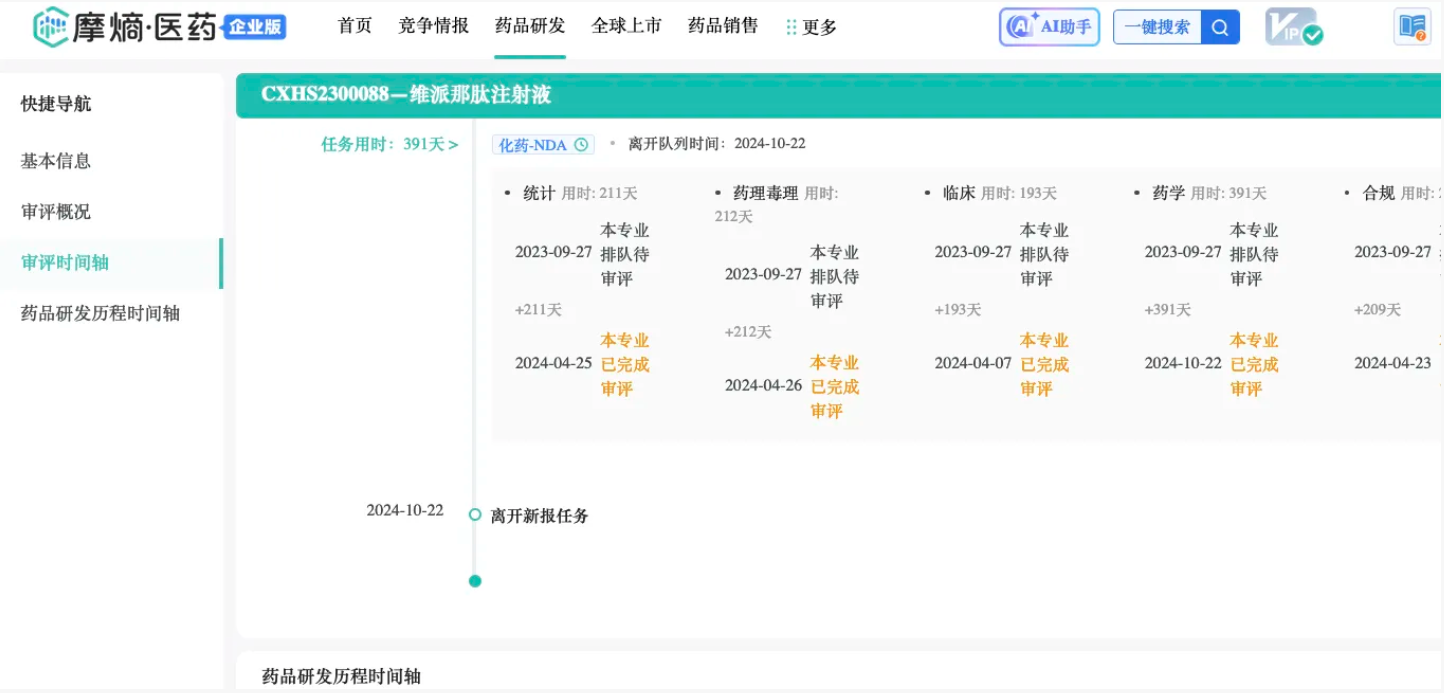Jump to 基本信息 in quick navigation
Viewport: 1444px width, 693px height.
coord(56,161)
